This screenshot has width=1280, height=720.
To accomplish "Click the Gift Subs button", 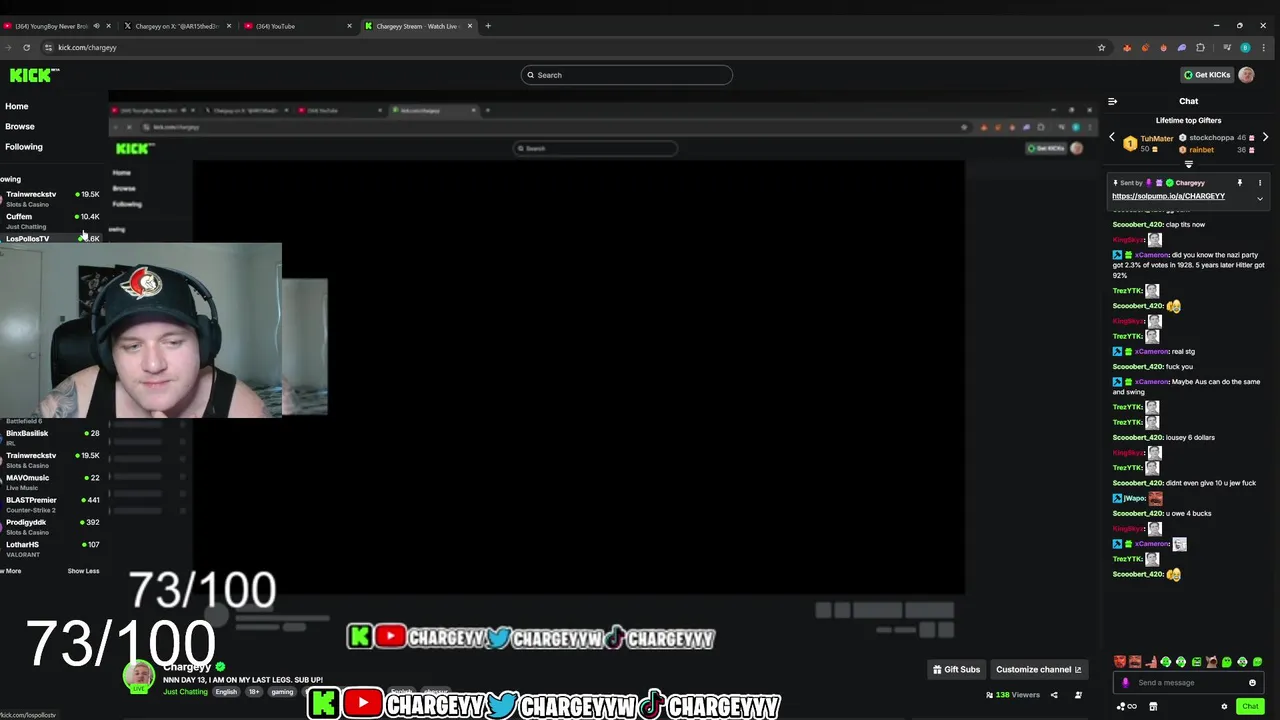I will click(x=956, y=669).
